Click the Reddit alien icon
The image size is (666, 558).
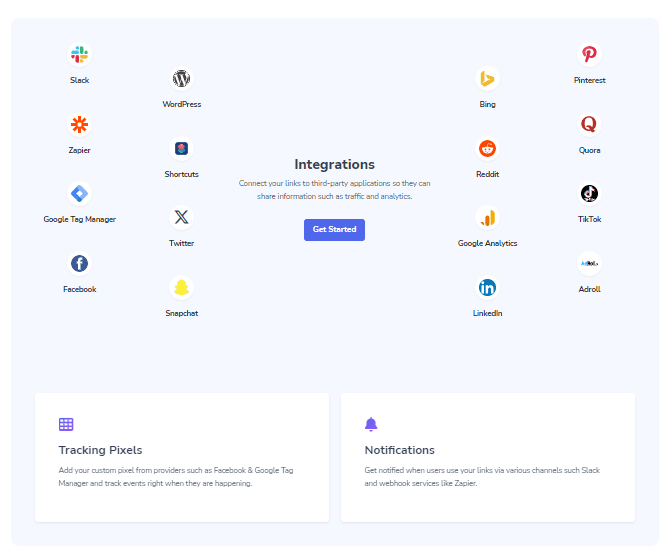pyautogui.click(x=487, y=149)
